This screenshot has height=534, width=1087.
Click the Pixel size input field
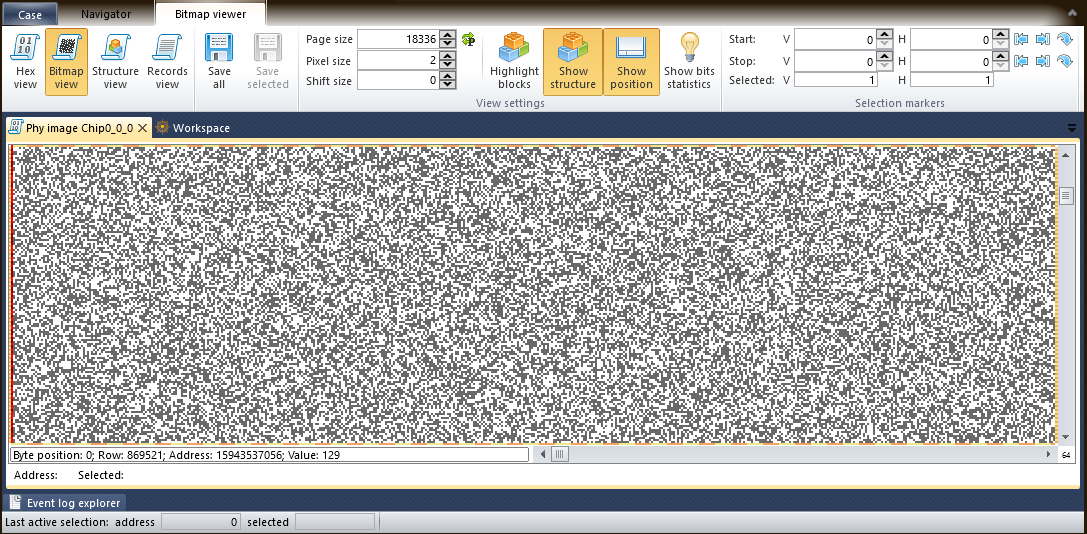point(399,60)
